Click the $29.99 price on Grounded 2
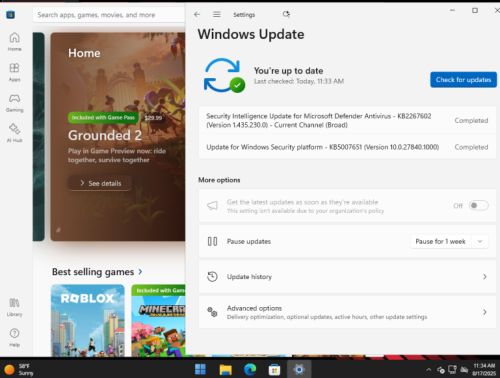This screenshot has height=378, width=500. [x=153, y=118]
